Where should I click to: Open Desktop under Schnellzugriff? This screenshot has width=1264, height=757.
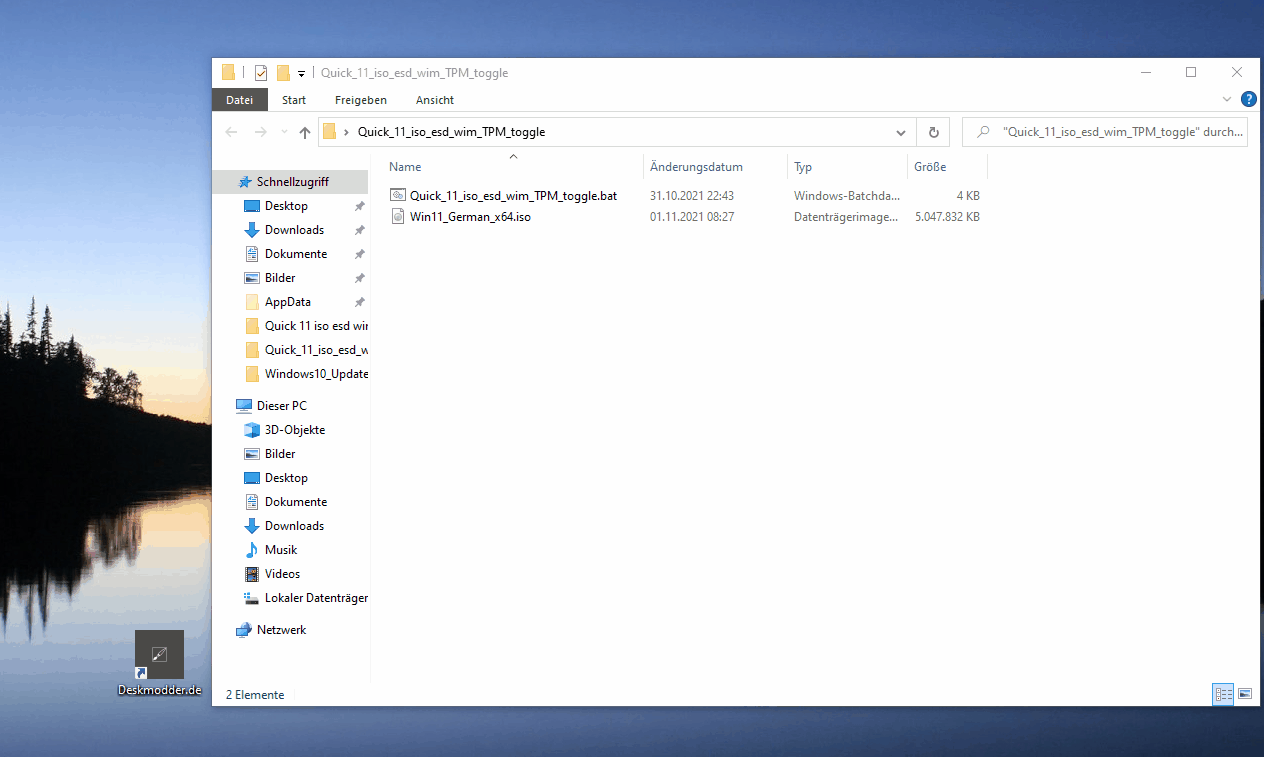coord(286,206)
